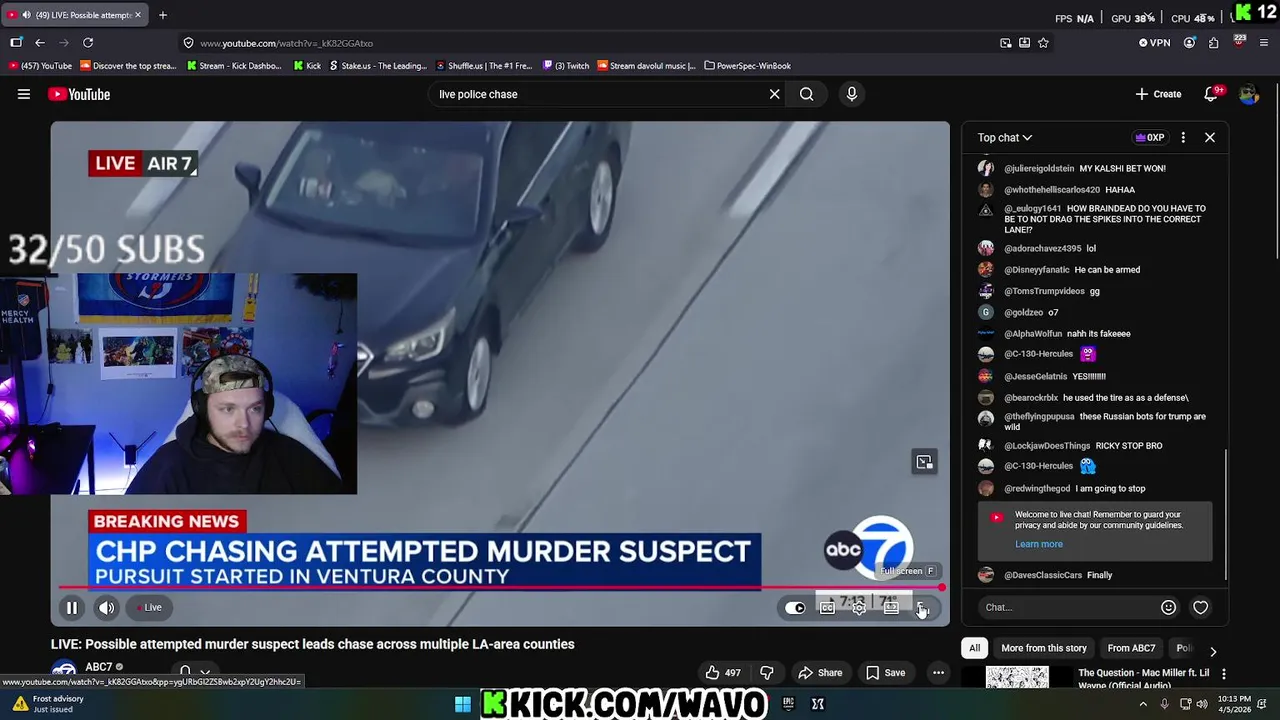Save the video to a playlist
The image size is (1280, 720).
[886, 673]
